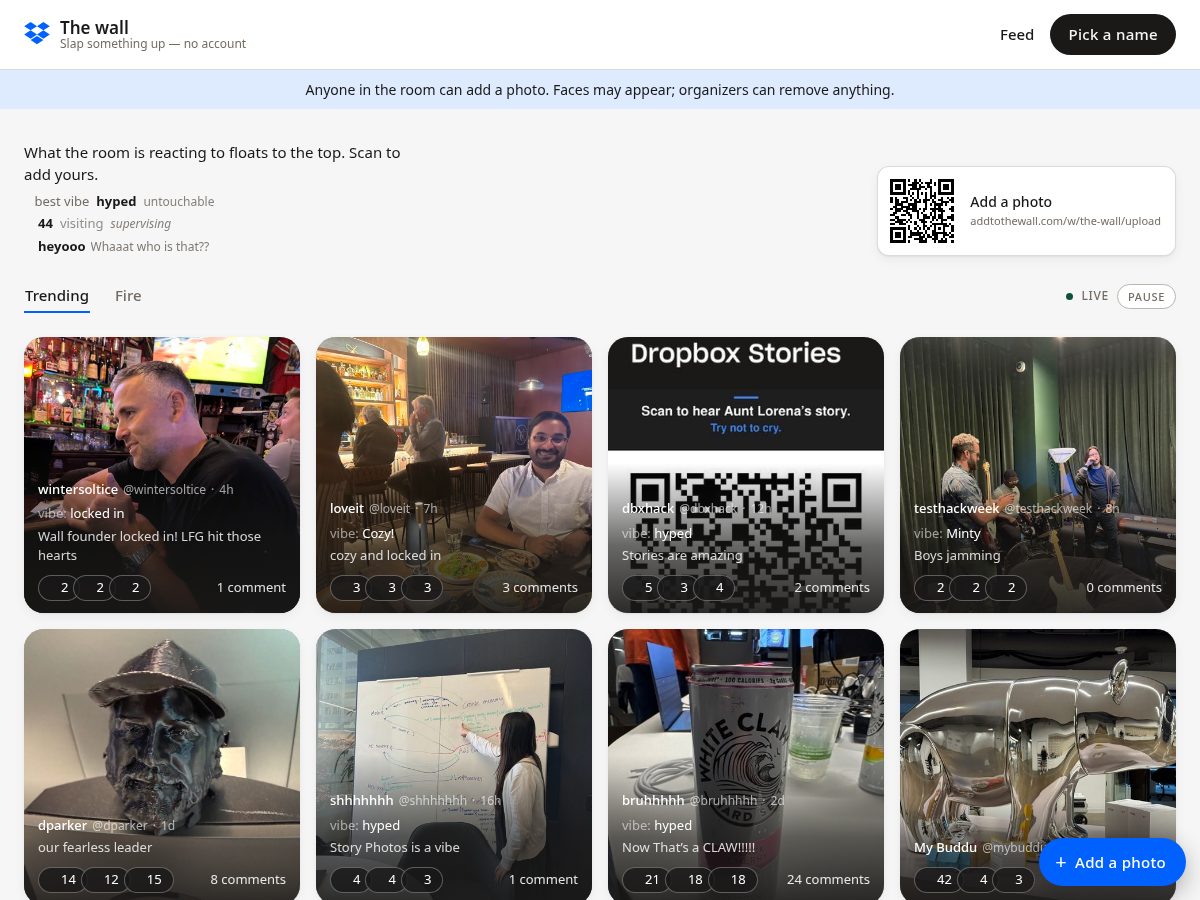Open 8 comments on dparker's post
Viewport: 1200px width, 900px height.
[248, 879]
